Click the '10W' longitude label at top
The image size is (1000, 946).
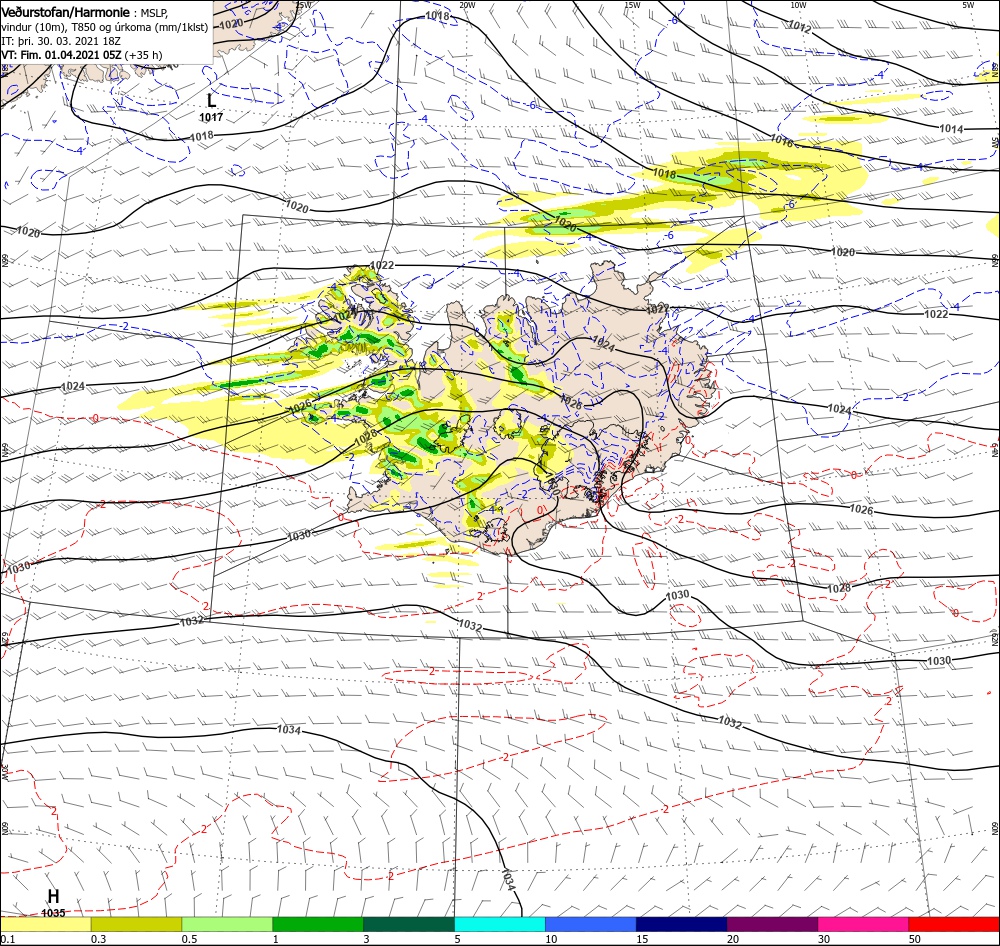pyautogui.click(x=798, y=5)
